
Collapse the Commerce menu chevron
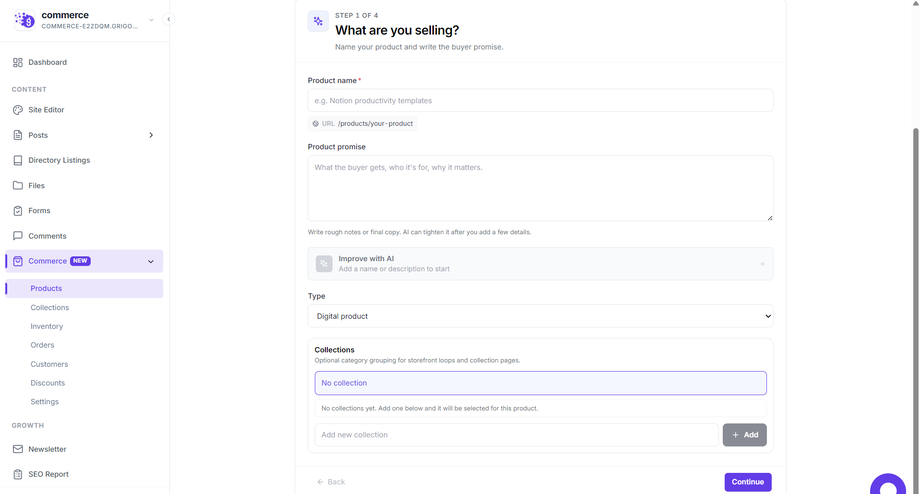151,261
